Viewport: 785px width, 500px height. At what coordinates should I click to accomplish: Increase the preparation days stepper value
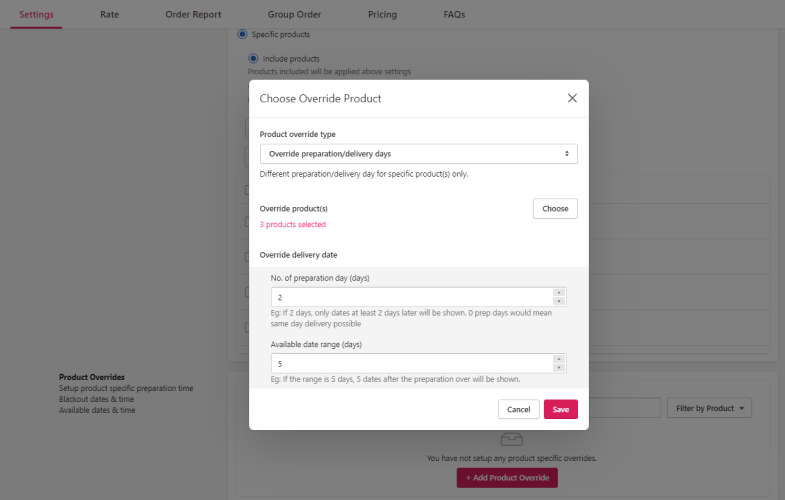(559, 293)
